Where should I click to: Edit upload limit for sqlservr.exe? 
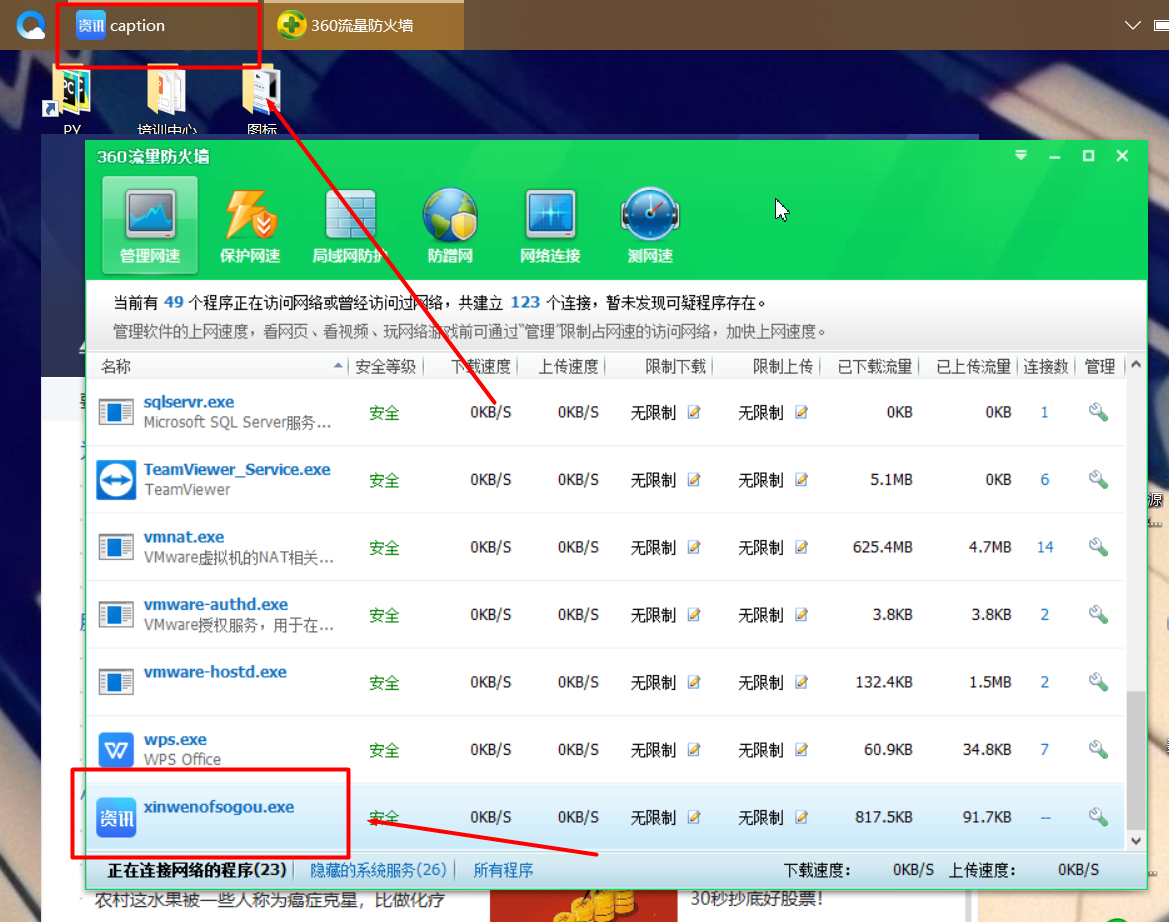[801, 412]
